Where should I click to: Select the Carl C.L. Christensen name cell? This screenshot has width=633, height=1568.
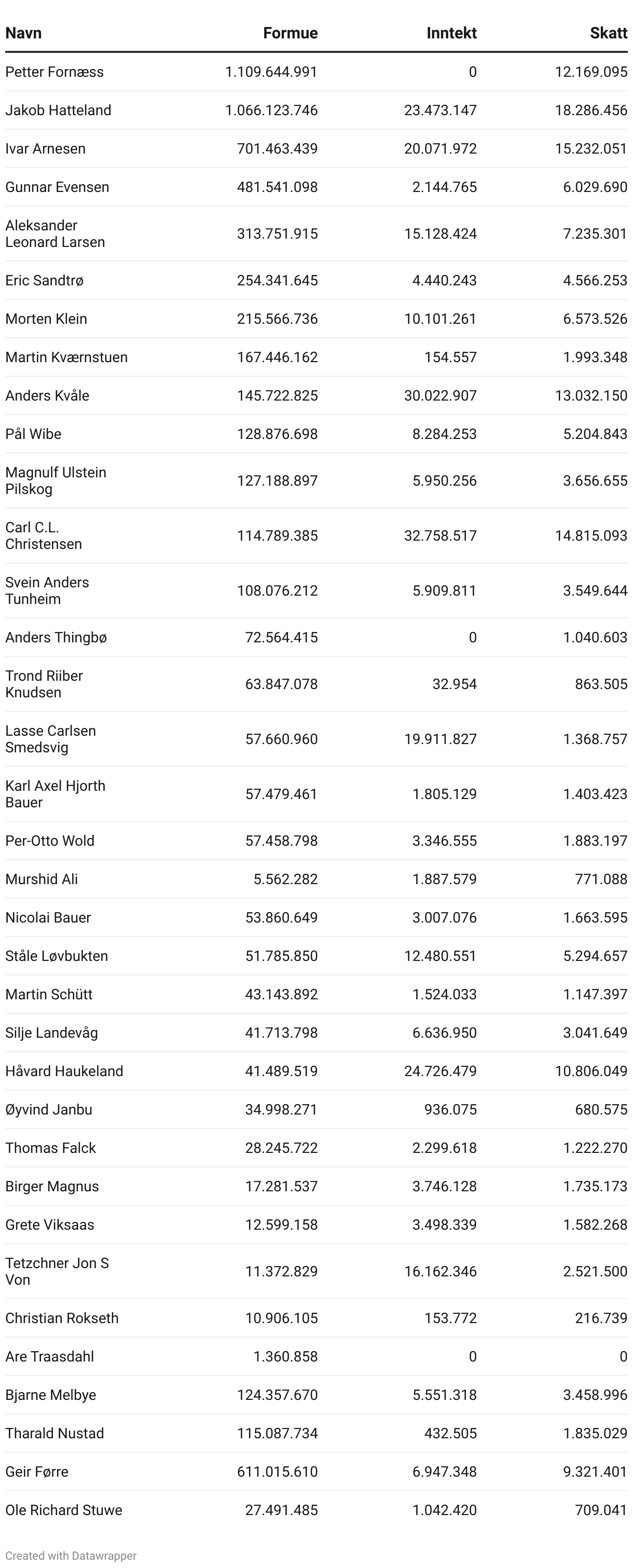coord(43,535)
